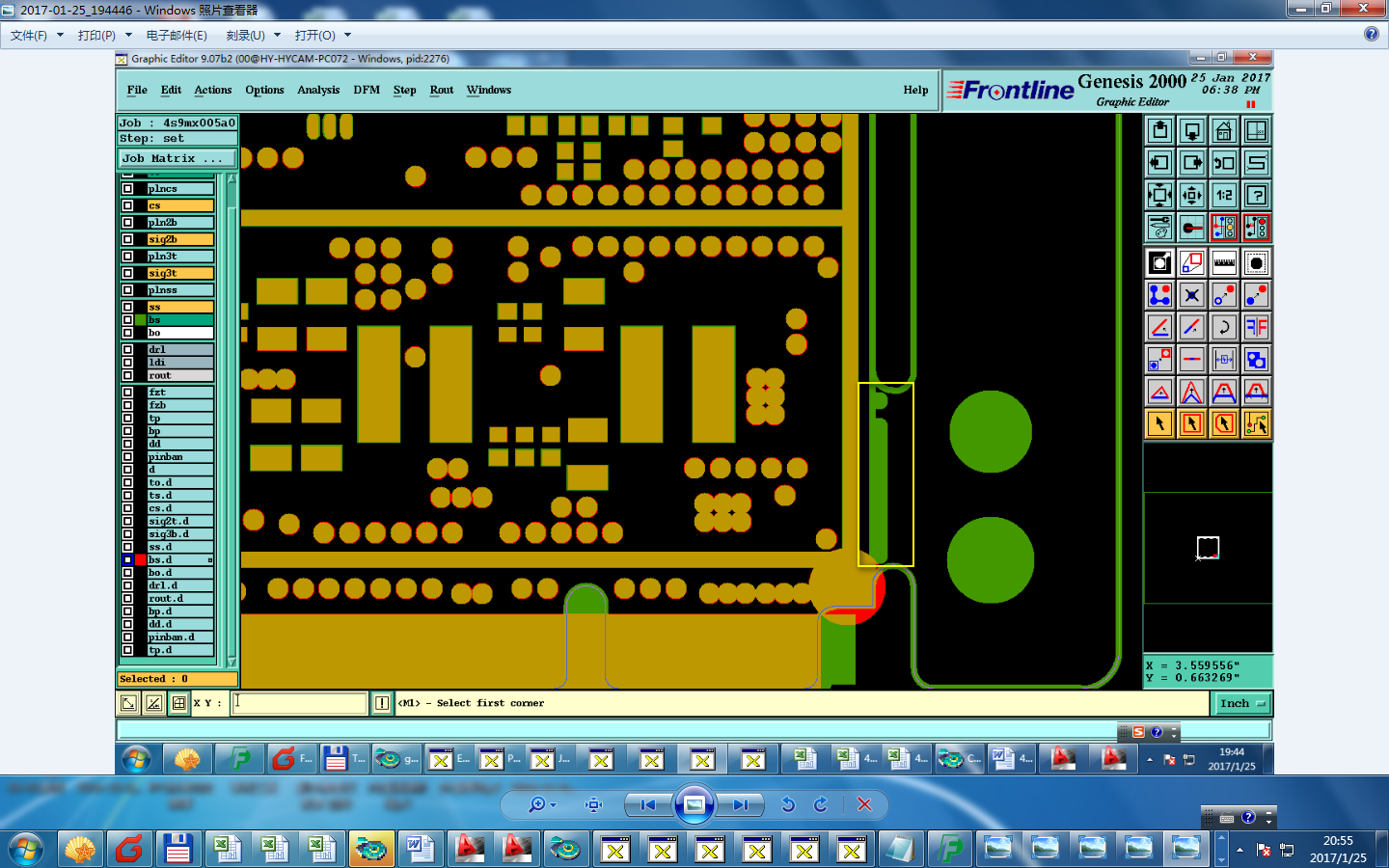Image resolution: width=1389 pixels, height=868 pixels.
Task: Click the green color swatch of layer bs
Action: pyautogui.click(x=140, y=319)
